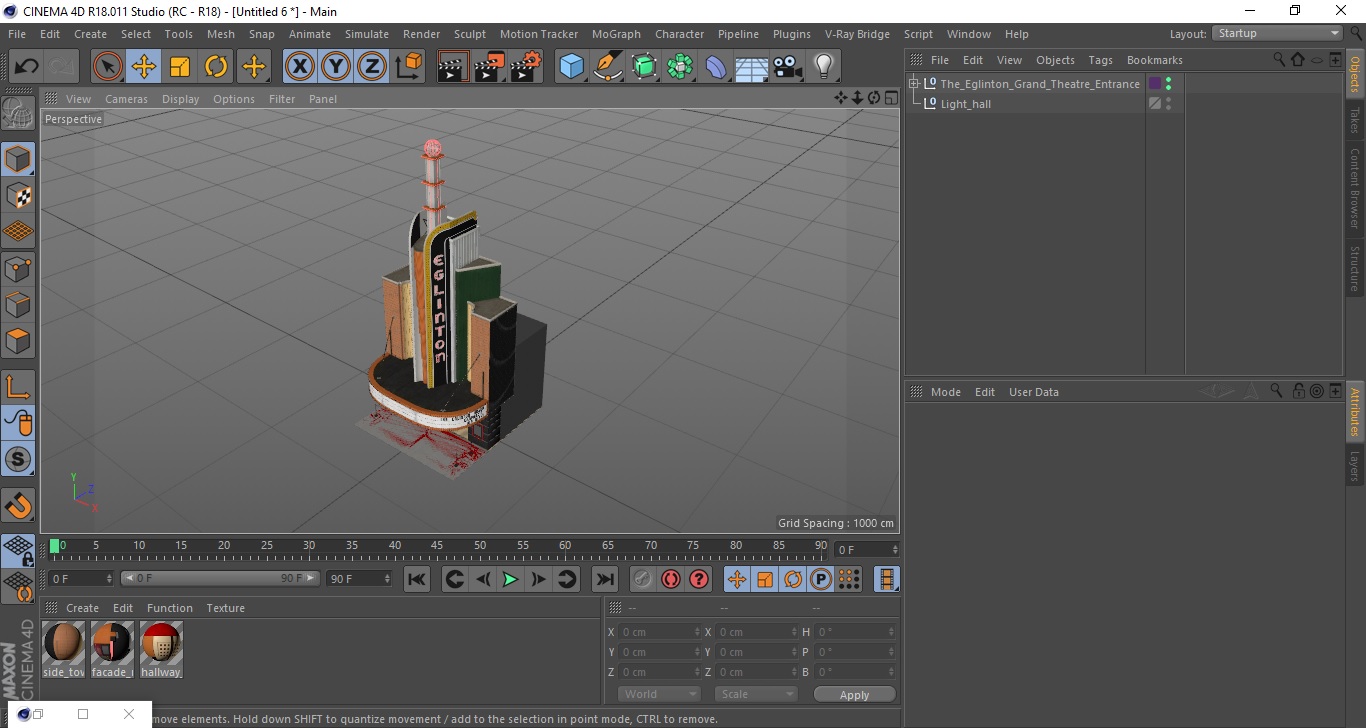Switch to Points mode
1366x728 pixels.
click(18, 268)
